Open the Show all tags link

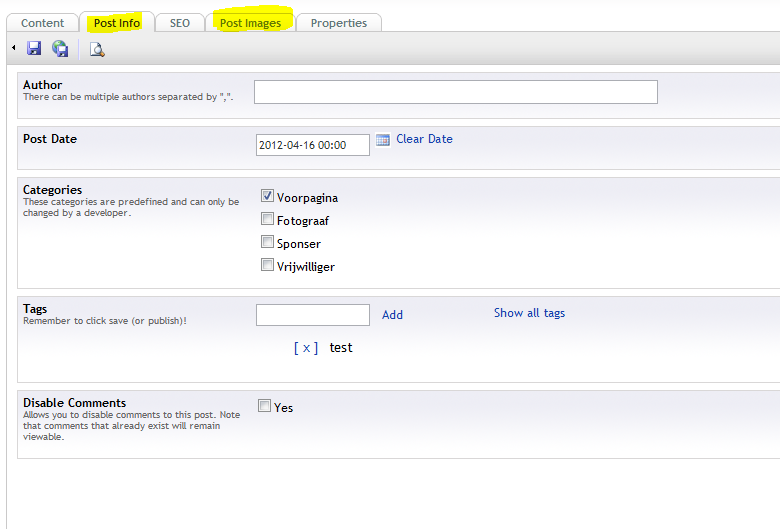tap(529, 313)
